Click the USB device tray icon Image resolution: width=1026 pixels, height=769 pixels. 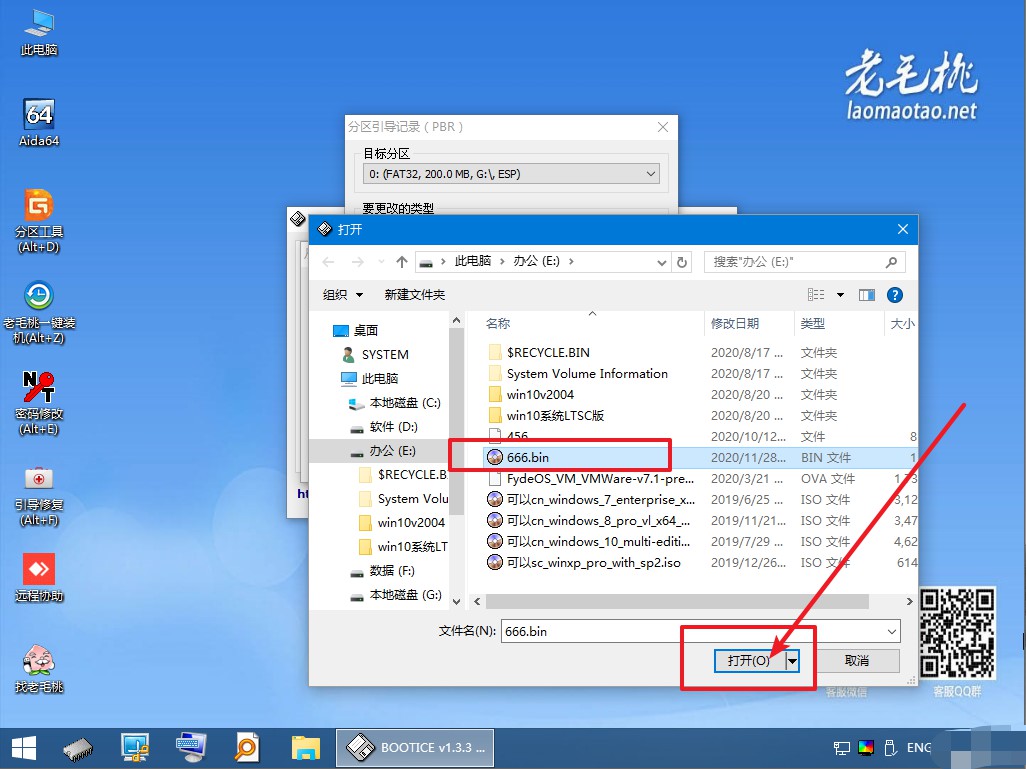click(890, 748)
